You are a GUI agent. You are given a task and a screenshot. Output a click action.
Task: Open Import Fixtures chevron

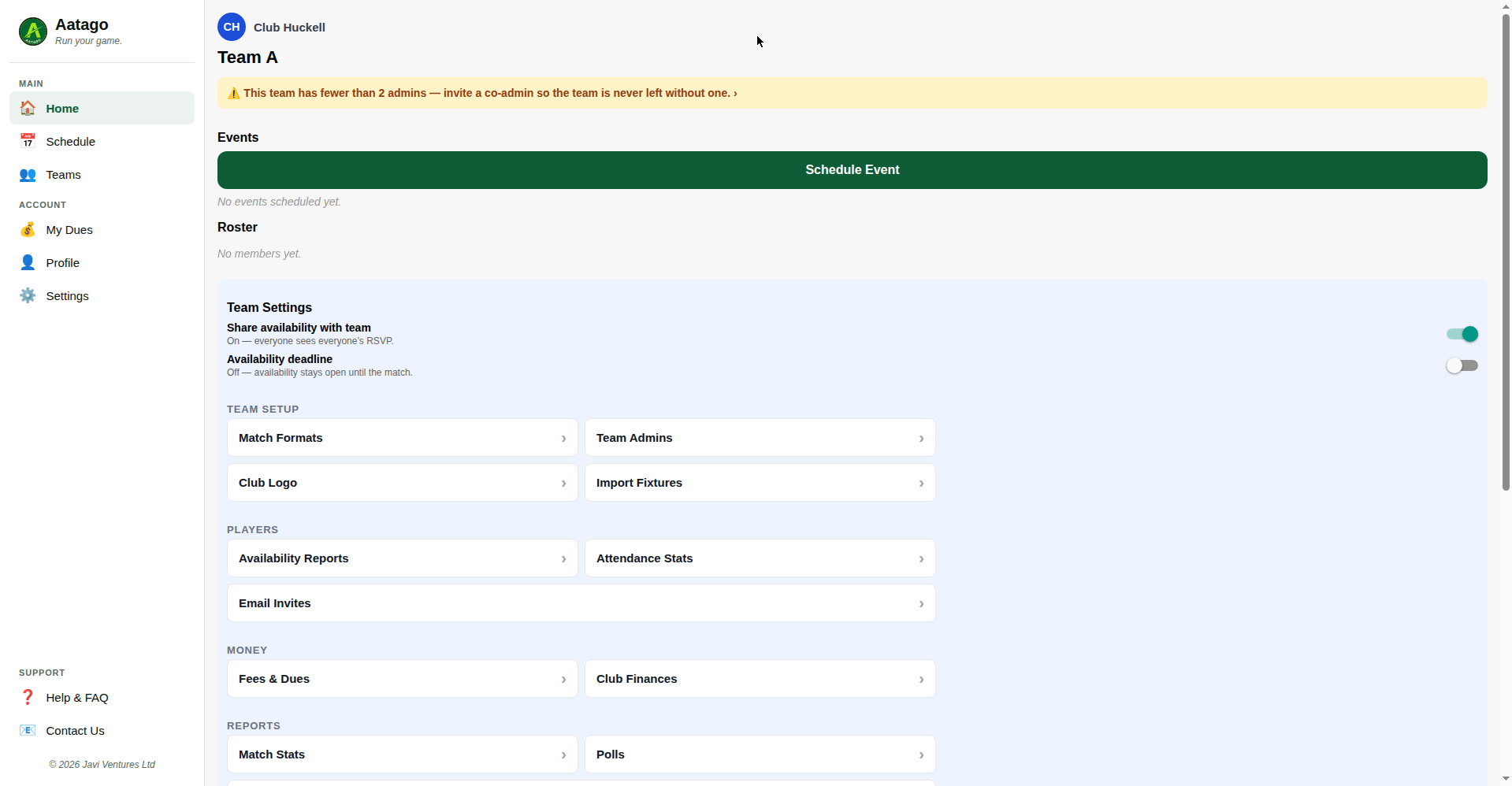coord(921,483)
